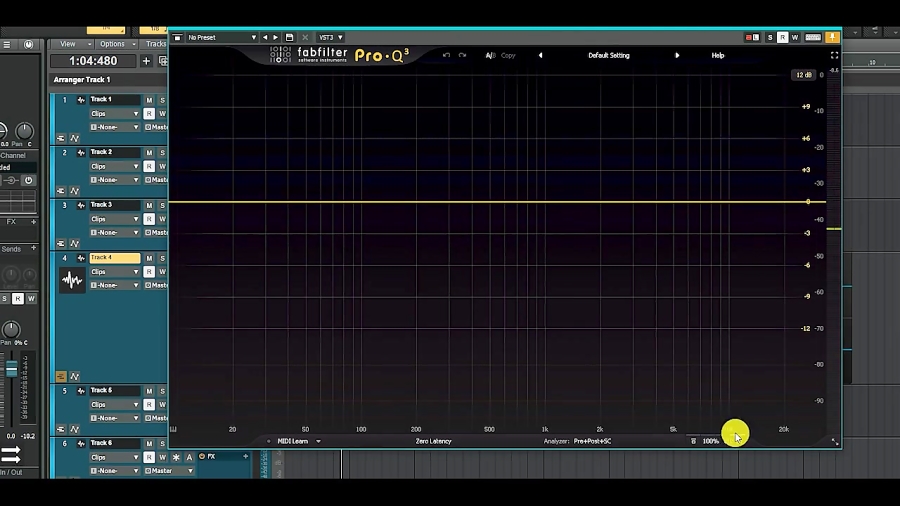Go to next FabFilter preset arrow
Image resolution: width=900 pixels, height=506 pixels.
(677, 56)
